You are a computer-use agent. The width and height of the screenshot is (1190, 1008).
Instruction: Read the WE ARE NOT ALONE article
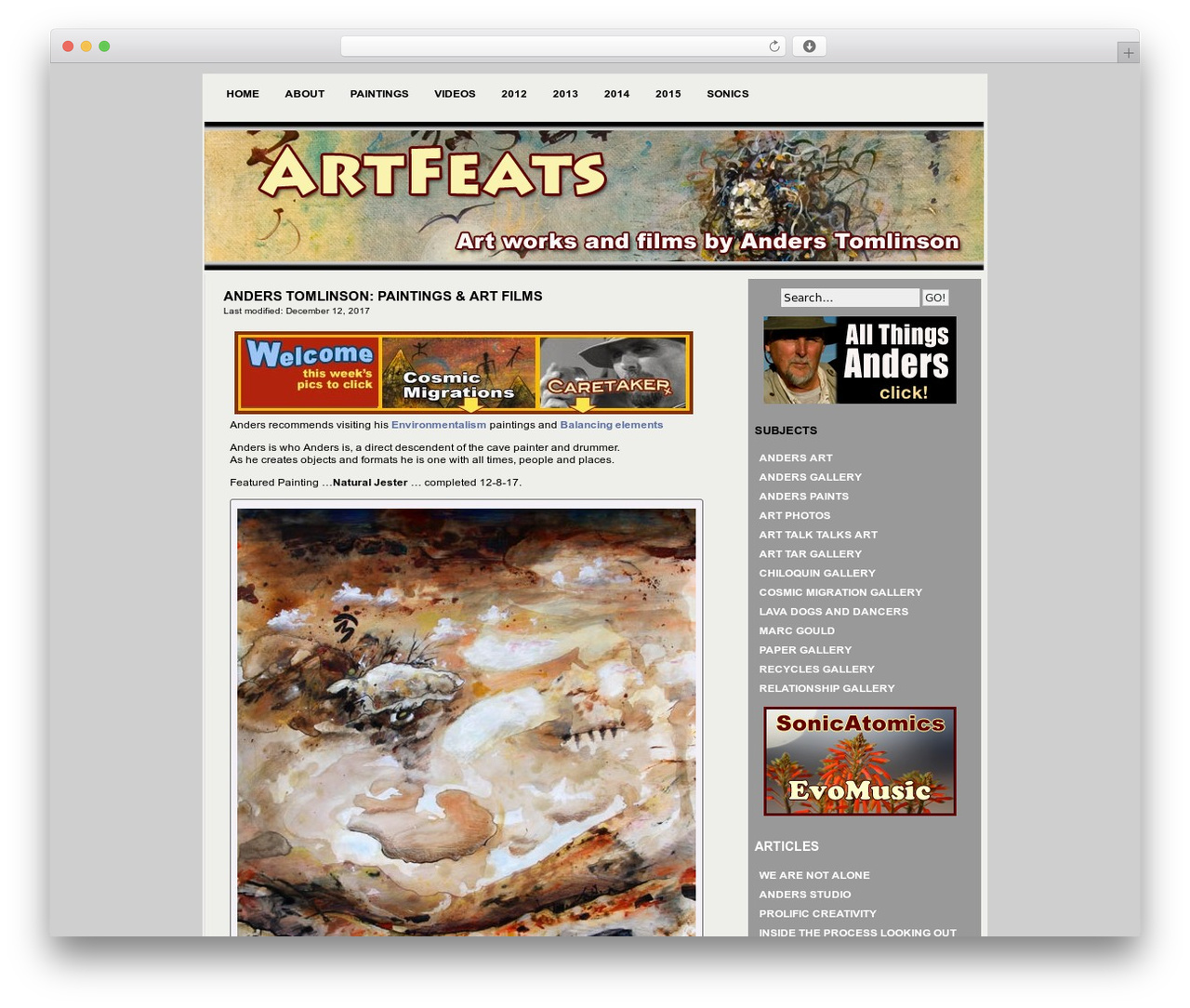814,875
